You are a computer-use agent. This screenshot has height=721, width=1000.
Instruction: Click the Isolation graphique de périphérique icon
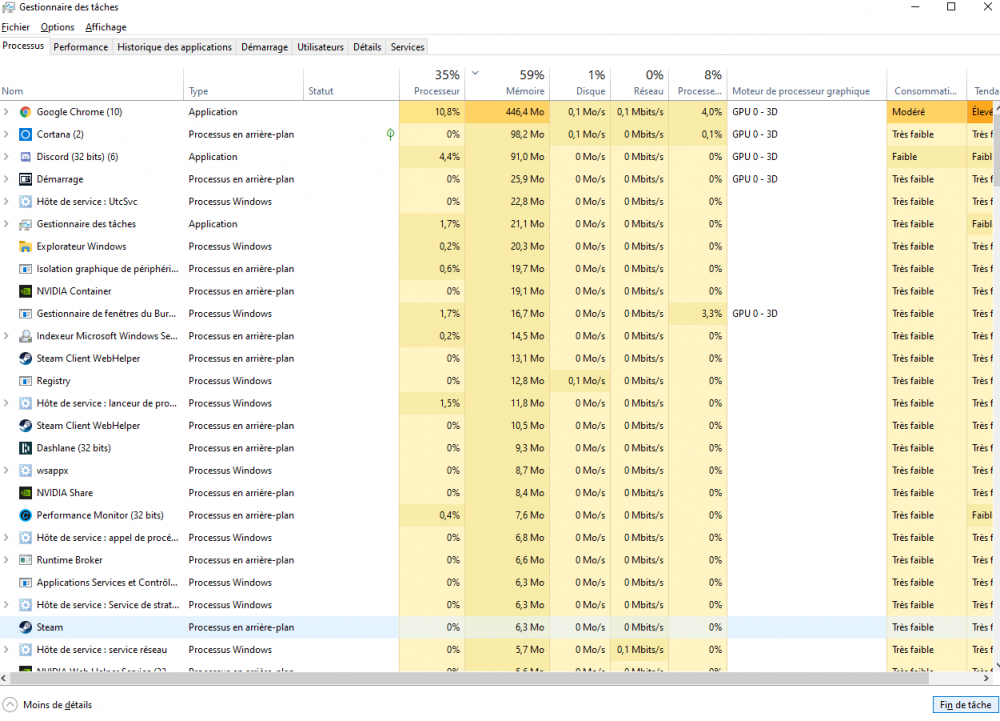[26, 269]
